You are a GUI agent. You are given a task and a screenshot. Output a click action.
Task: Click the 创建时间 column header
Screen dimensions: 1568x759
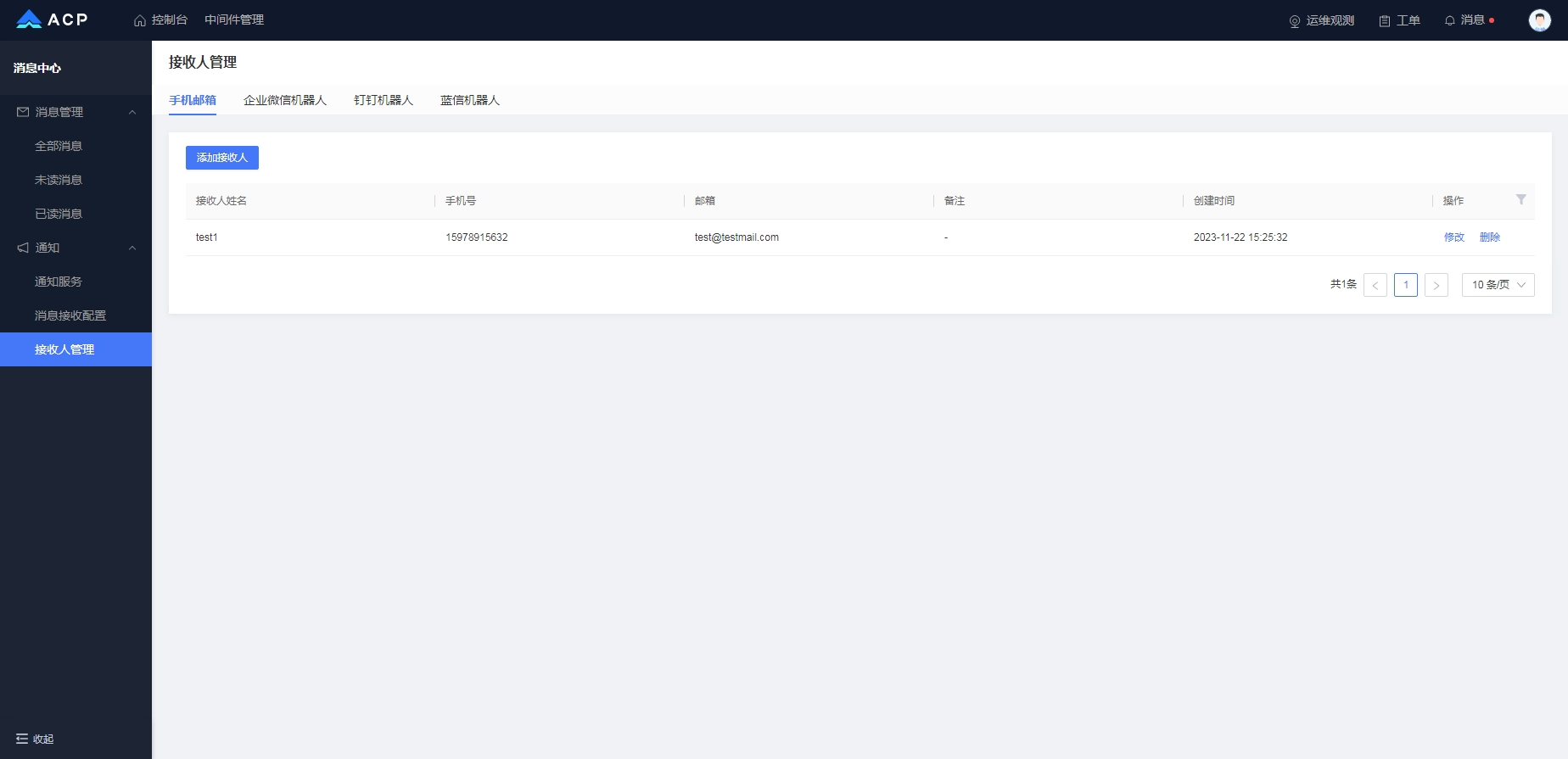tap(1214, 201)
